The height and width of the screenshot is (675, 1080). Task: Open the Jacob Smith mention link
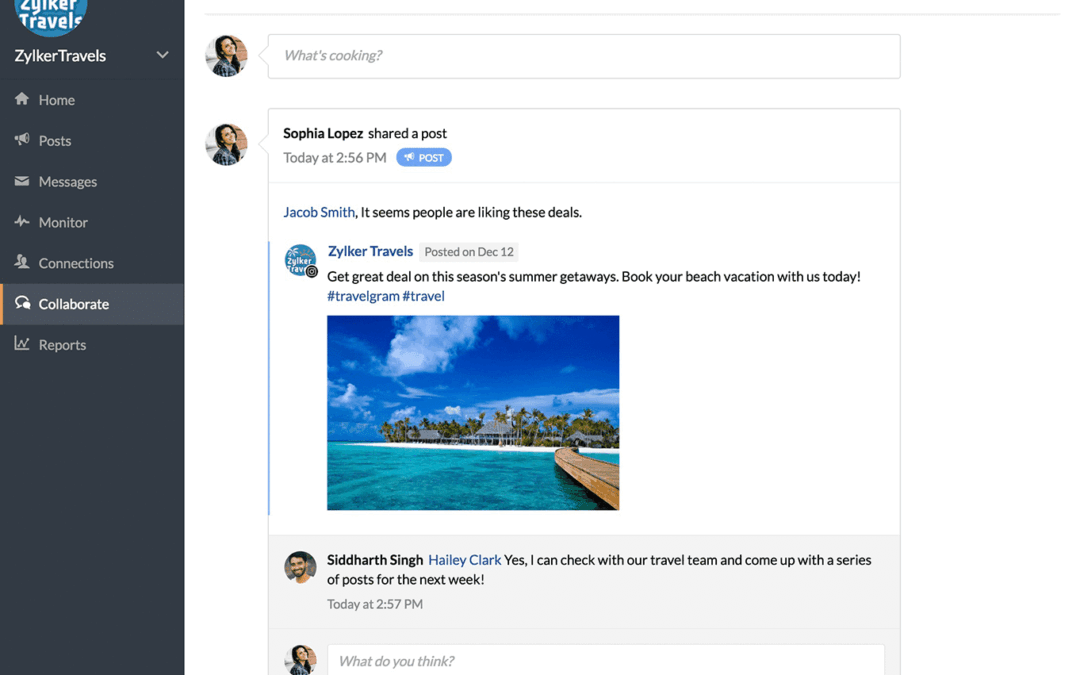319,212
